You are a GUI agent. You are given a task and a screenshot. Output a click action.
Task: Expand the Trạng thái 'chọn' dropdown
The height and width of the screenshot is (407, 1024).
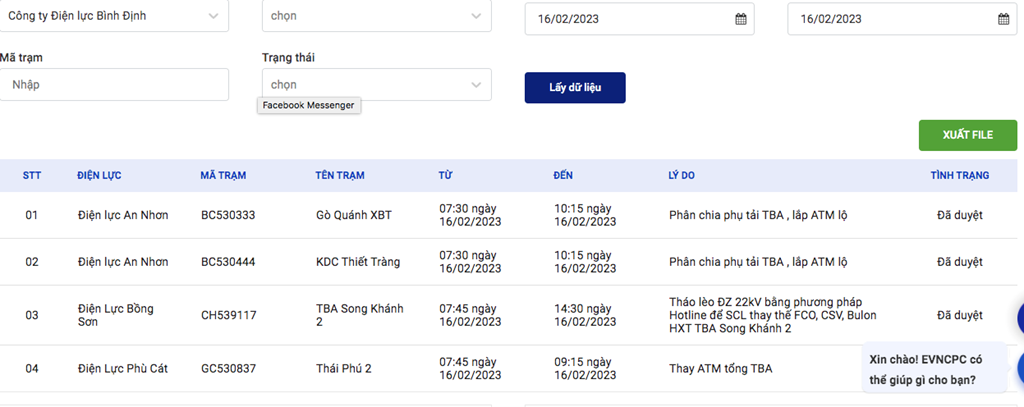tap(476, 85)
